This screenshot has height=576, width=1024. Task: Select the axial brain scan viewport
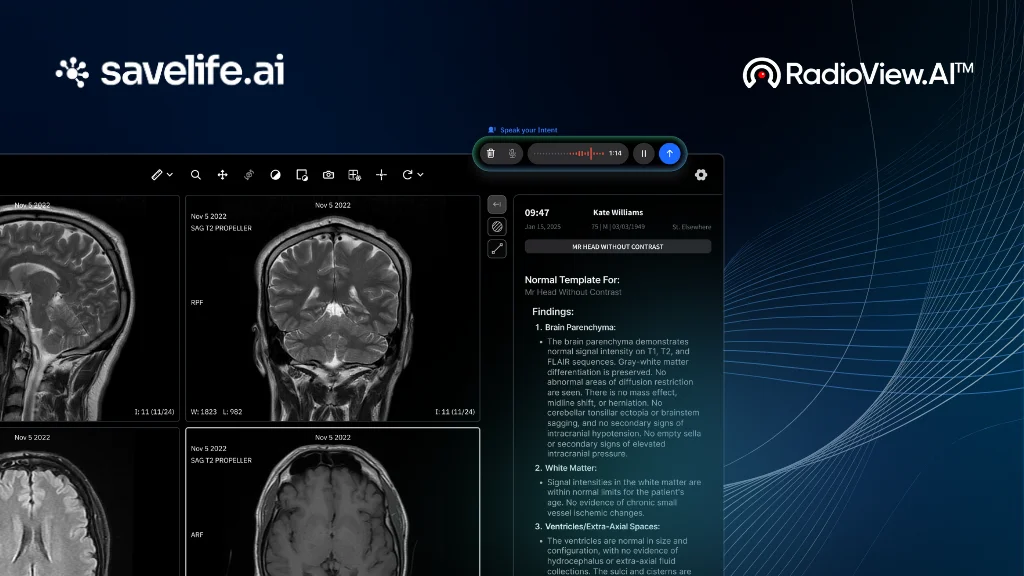[332, 502]
